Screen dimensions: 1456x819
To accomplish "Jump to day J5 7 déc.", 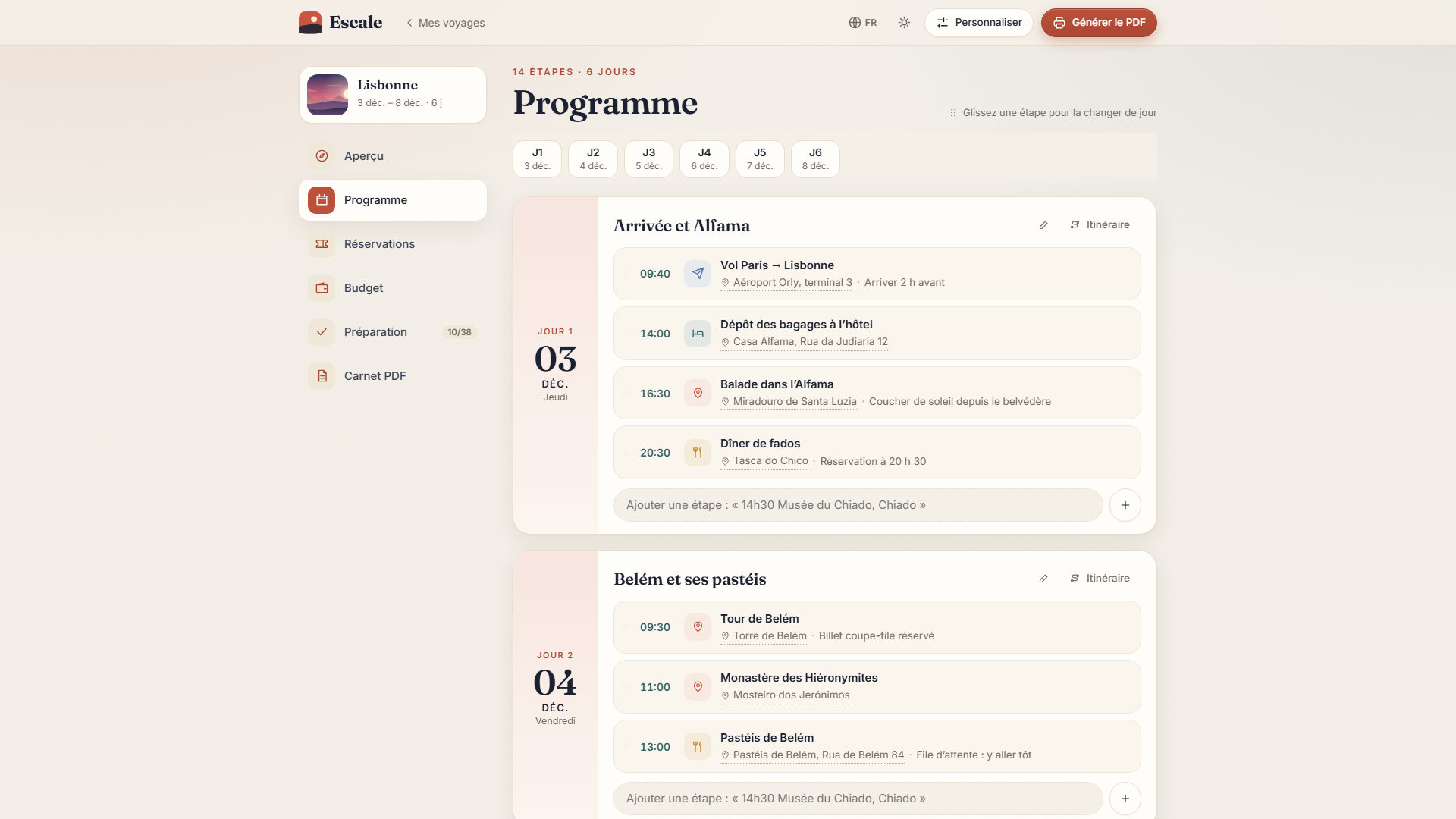I will tap(760, 159).
